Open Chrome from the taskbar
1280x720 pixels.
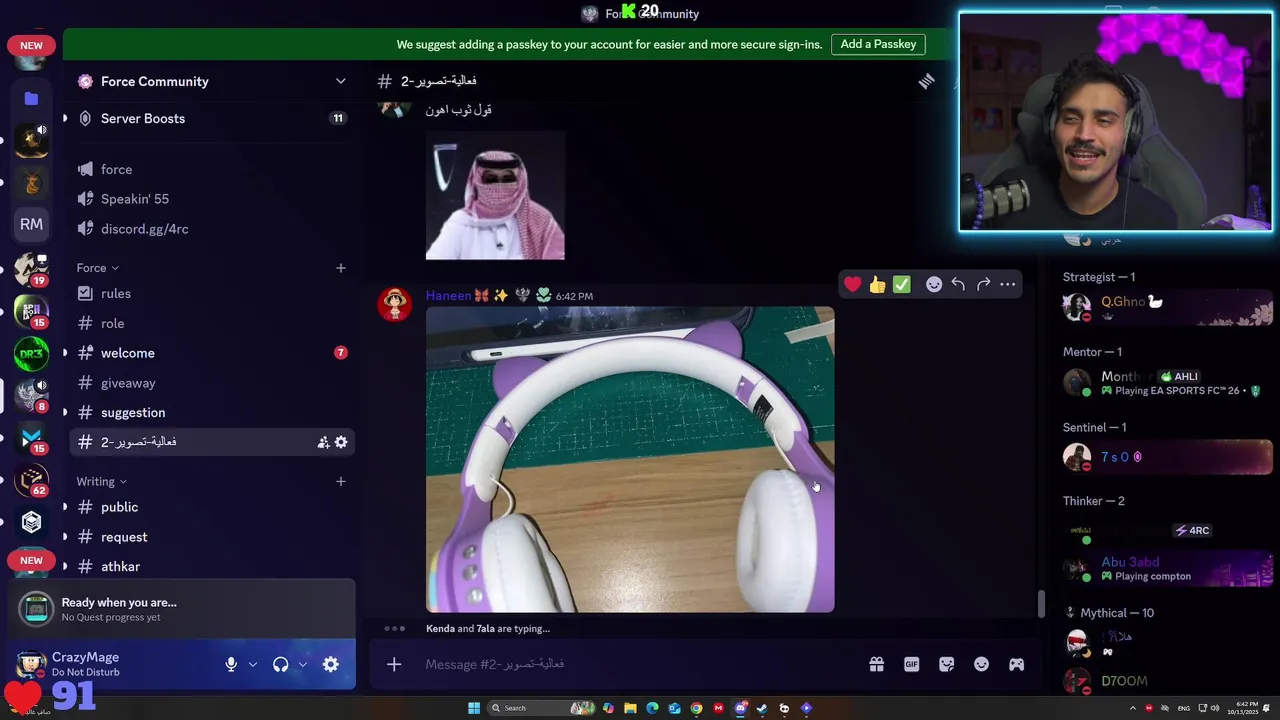[x=696, y=708]
